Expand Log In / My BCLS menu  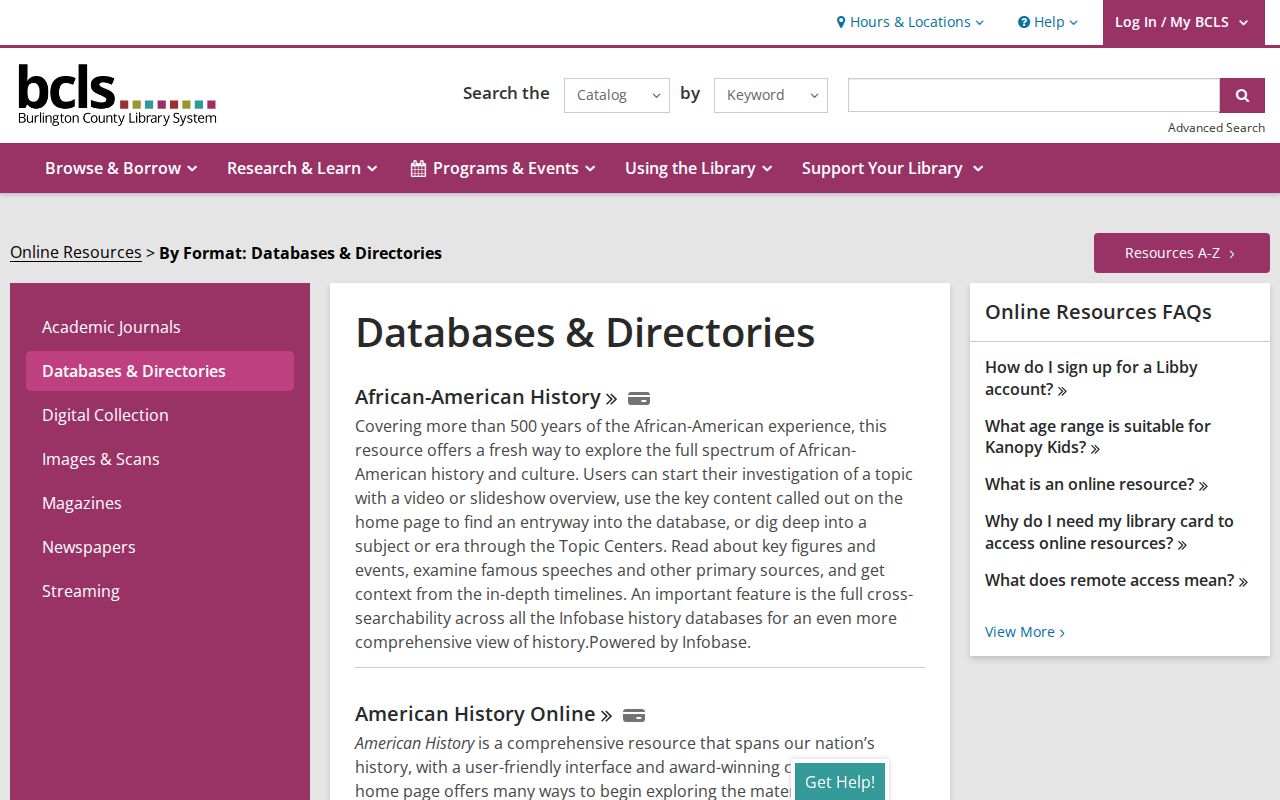click(1184, 22)
